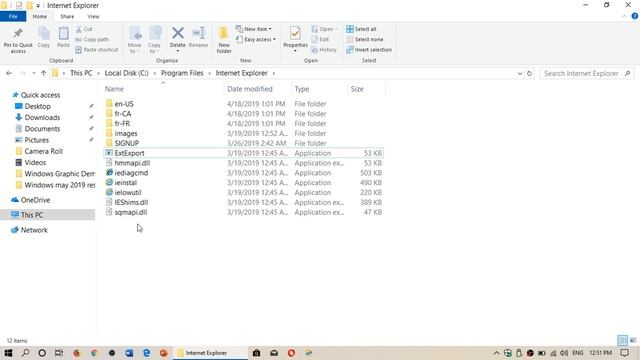
Task: Click This PC in the breadcrumb
Action: pyautogui.click(x=81, y=73)
